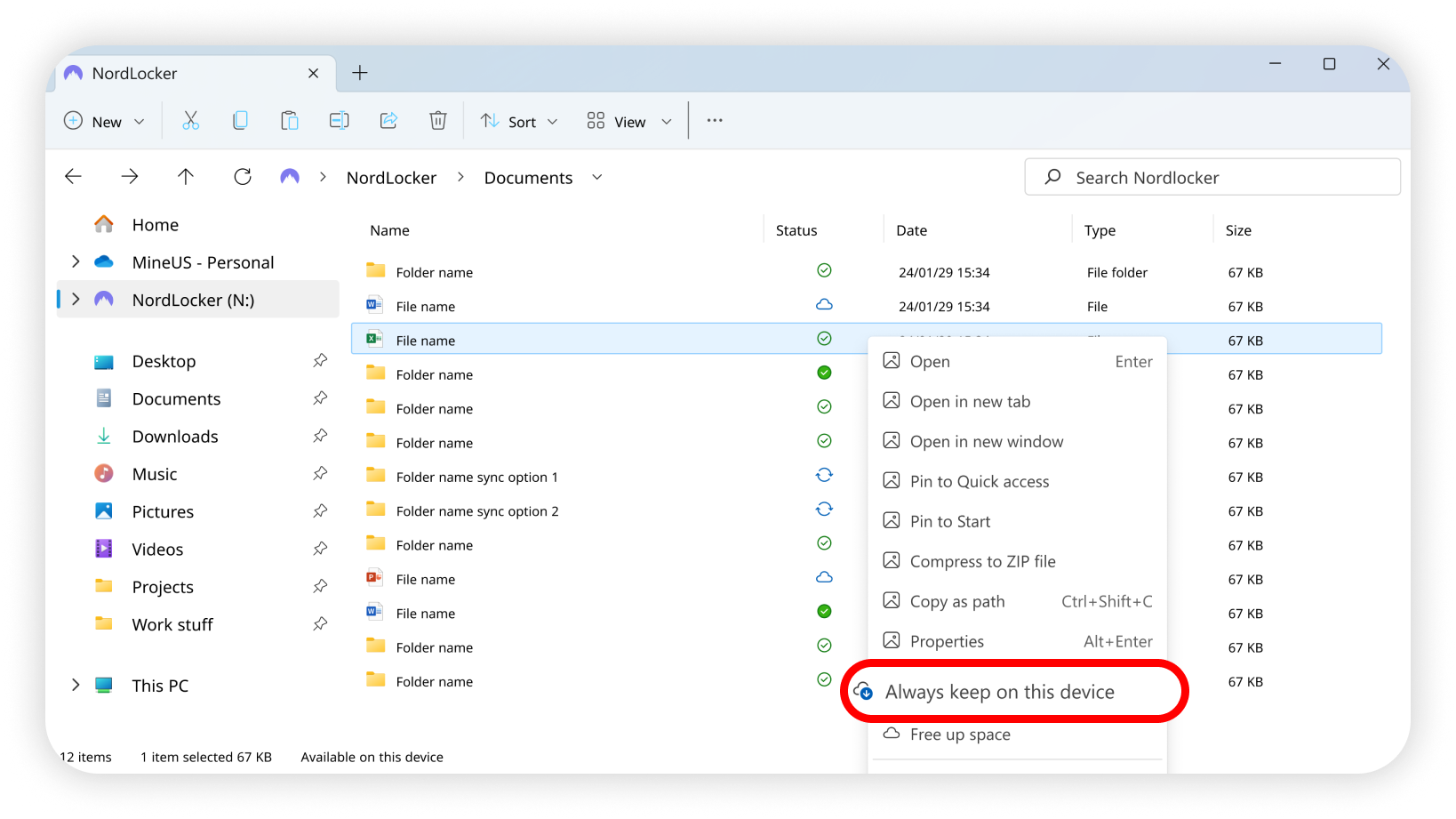
Task: Click the Delete trash icon
Action: pyautogui.click(x=438, y=121)
